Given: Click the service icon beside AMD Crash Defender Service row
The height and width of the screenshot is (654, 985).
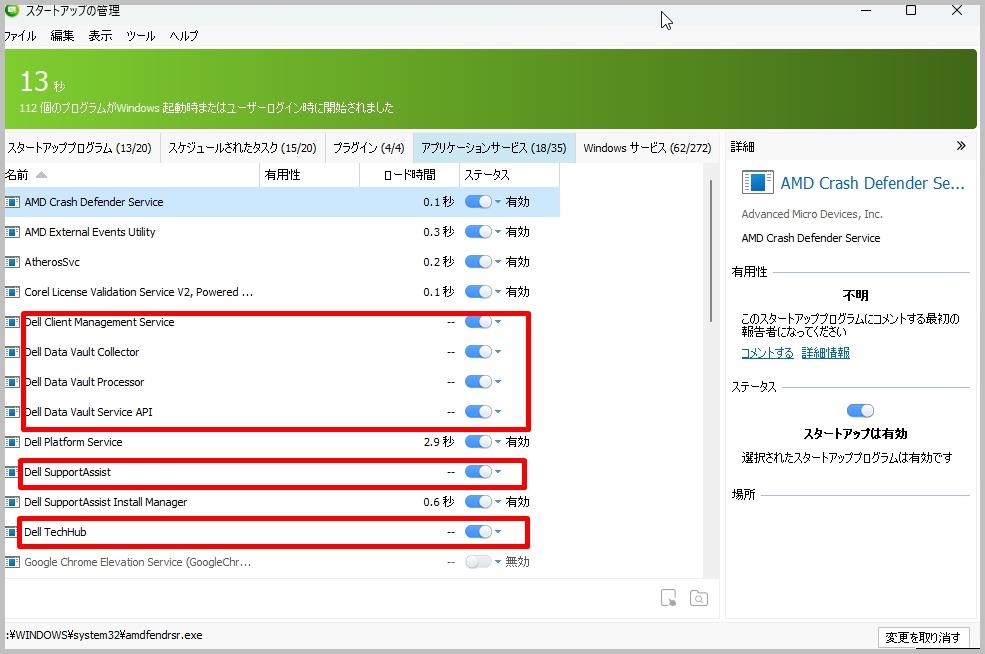Looking at the screenshot, I should click(12, 202).
